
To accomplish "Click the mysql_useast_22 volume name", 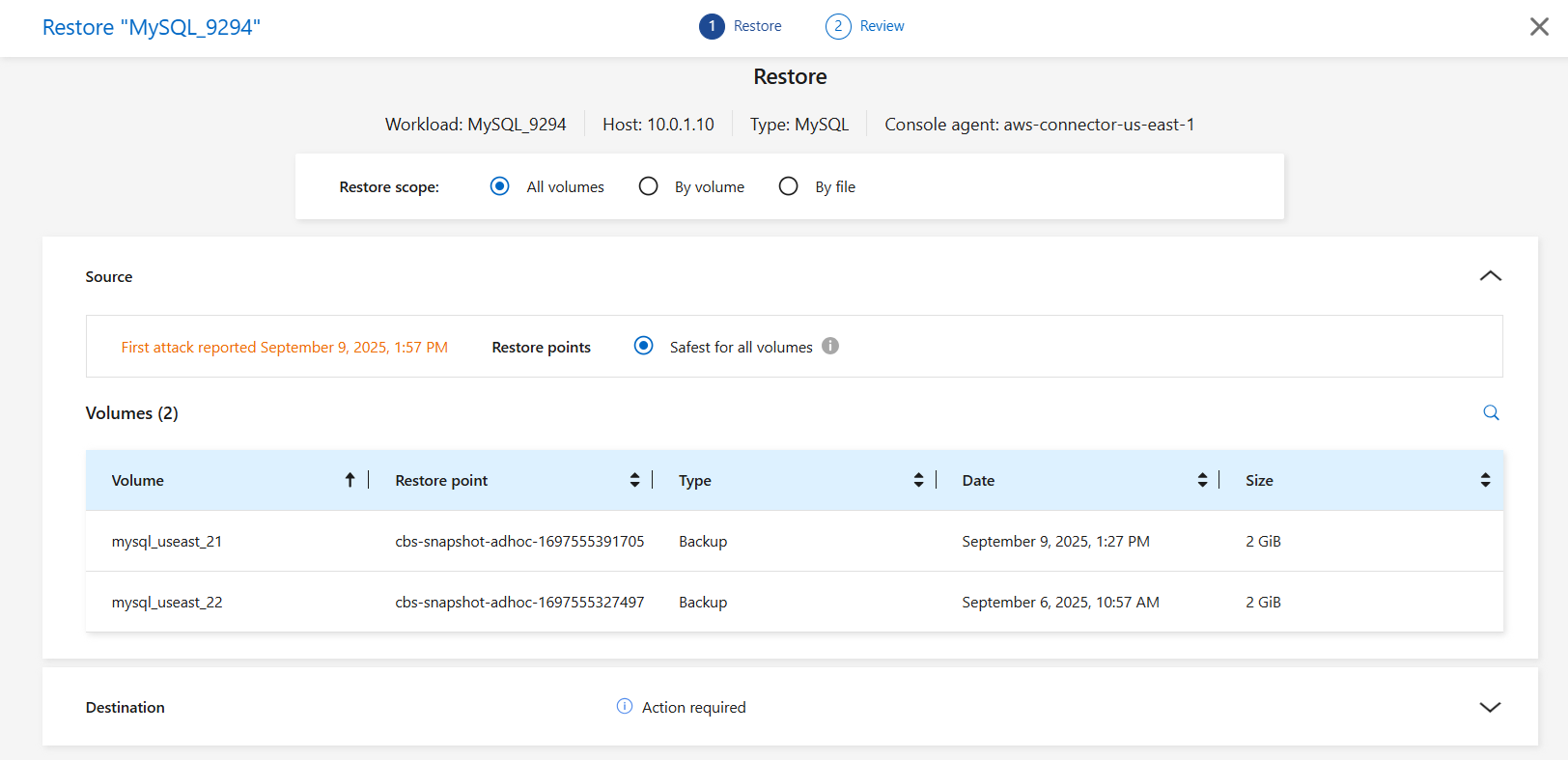I will 167,603.
